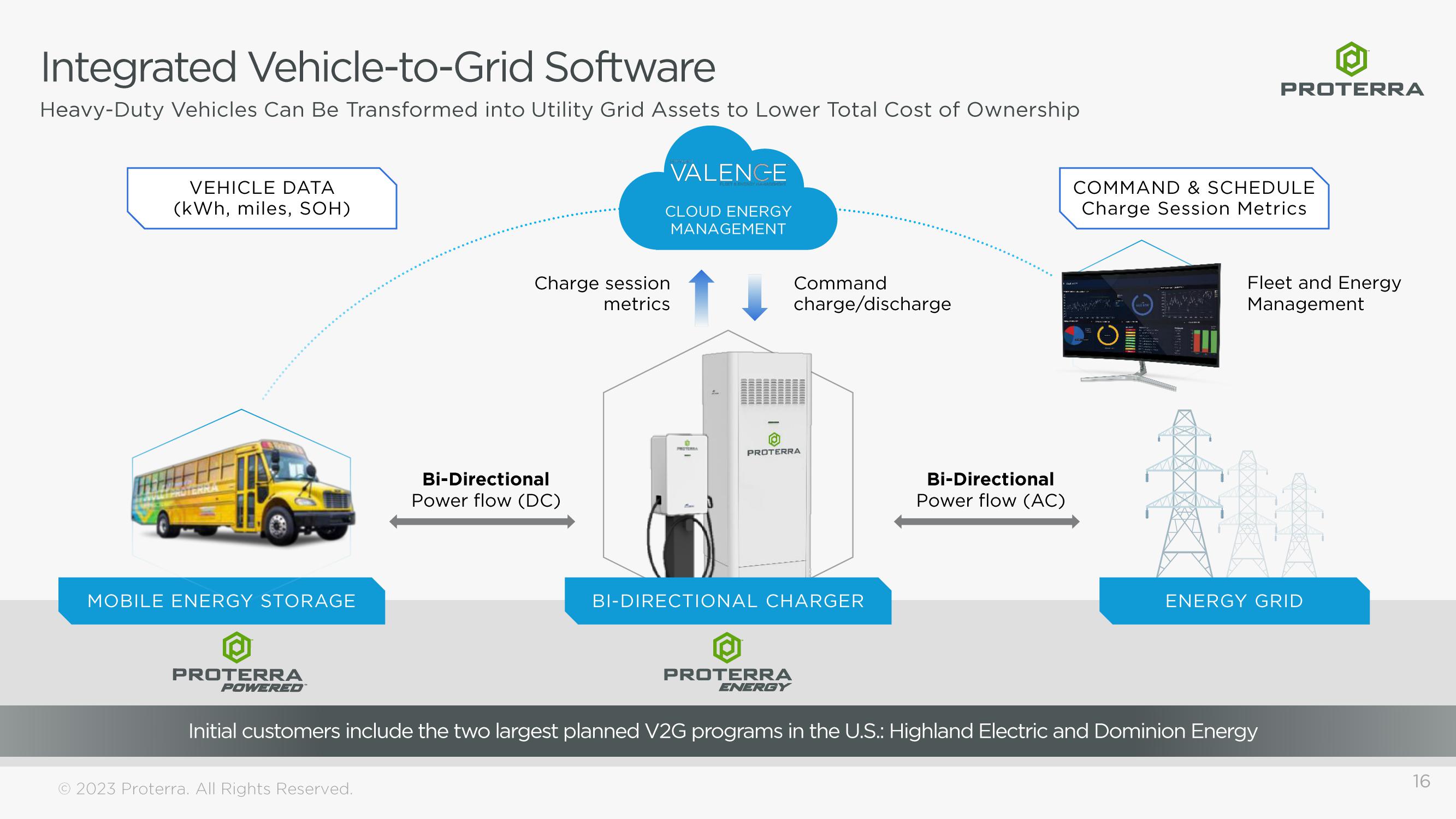Click the 'Heavy-Duty Vehicles Can Be Transformed' subtitle
The height and width of the screenshot is (819, 1456).
(x=560, y=110)
